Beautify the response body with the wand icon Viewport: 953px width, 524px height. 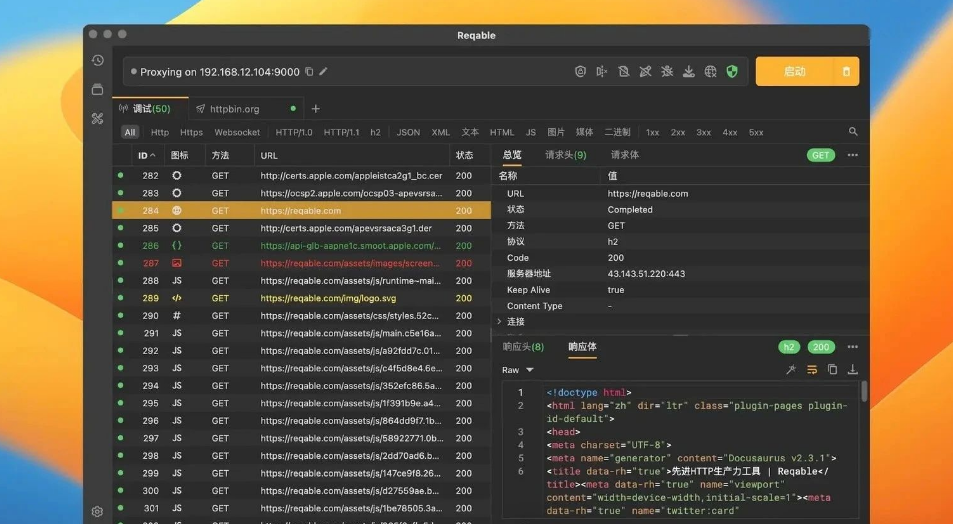pos(791,370)
